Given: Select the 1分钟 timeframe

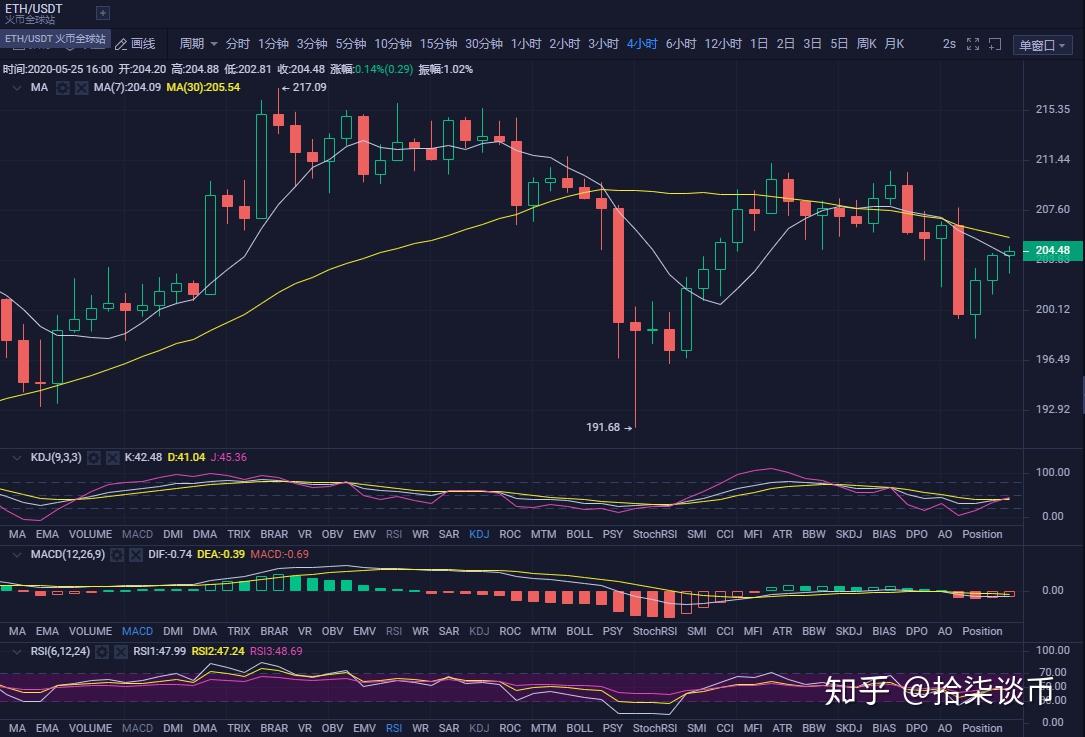Looking at the screenshot, I should (x=273, y=44).
